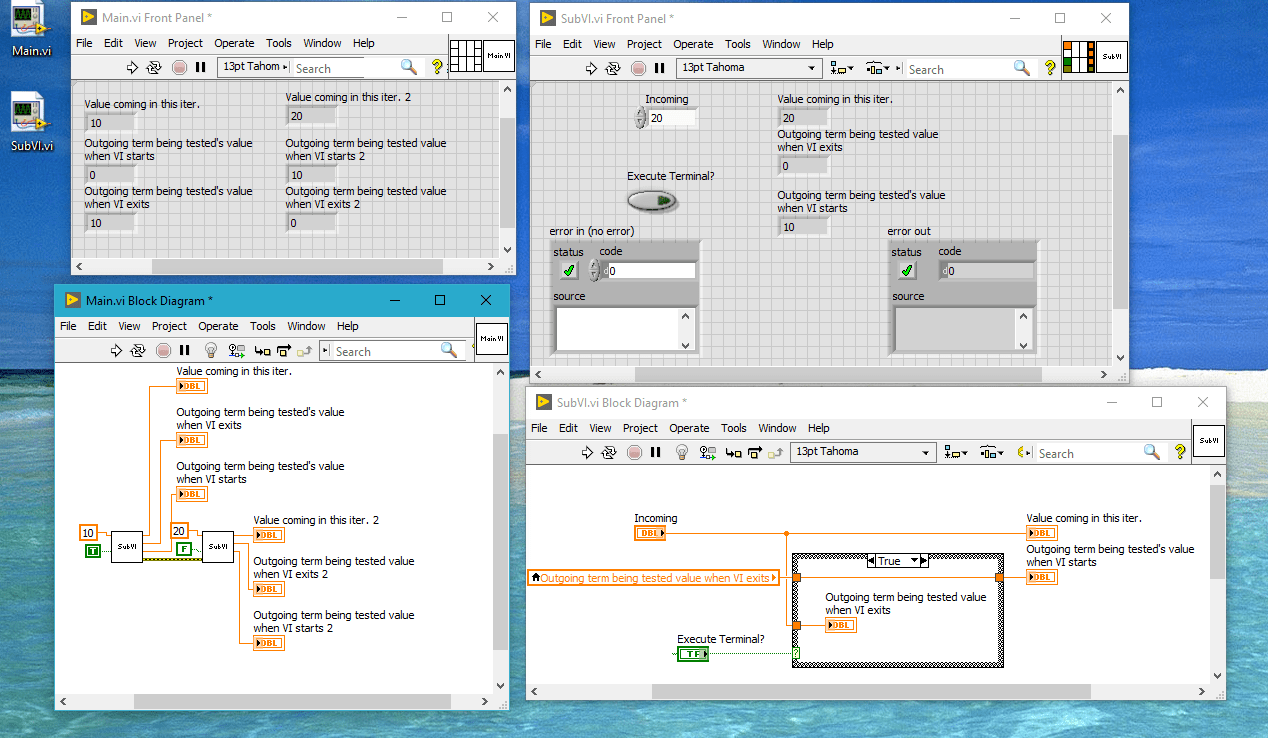This screenshot has width=1268, height=738.
Task: Step Over node in Main.vi block diagram
Action: 283,350
